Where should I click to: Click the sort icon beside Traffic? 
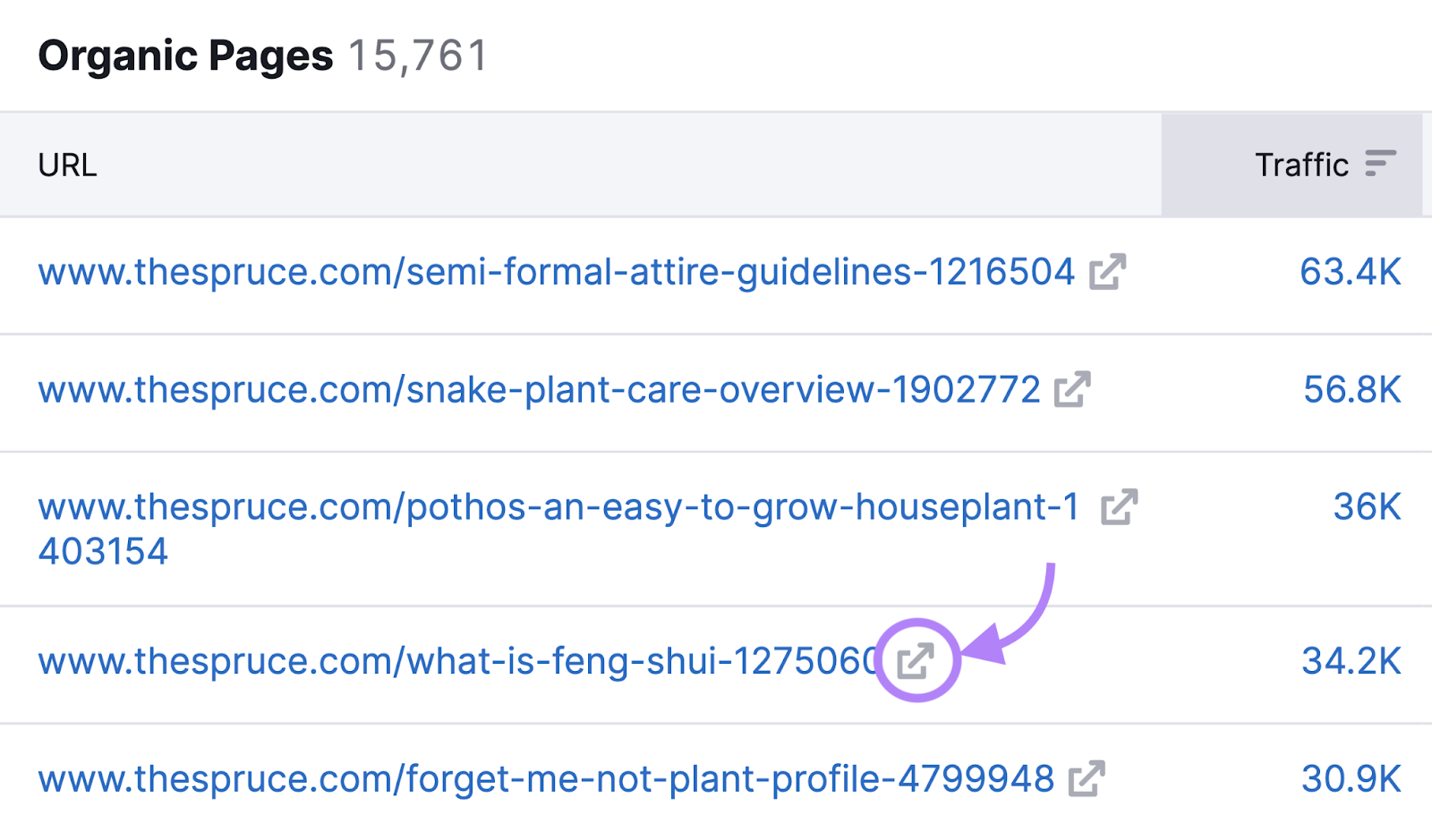1380,165
